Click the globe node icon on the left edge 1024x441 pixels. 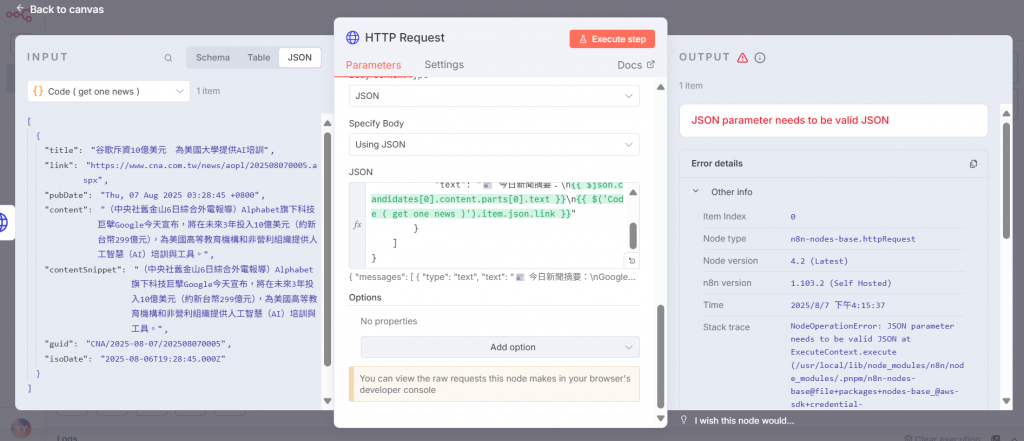click(5, 223)
